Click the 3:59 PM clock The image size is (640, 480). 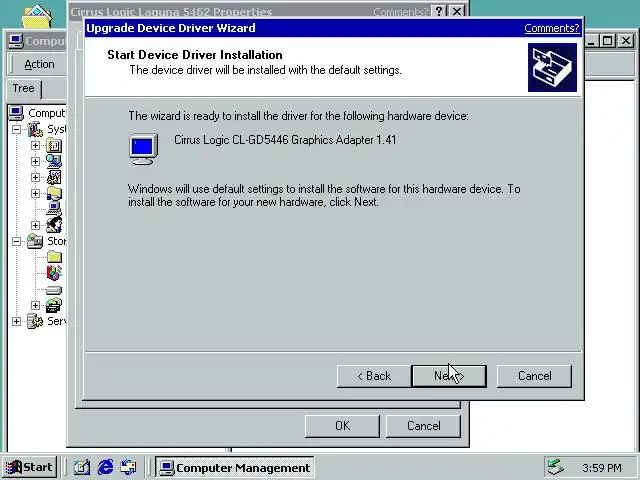pyautogui.click(x=602, y=468)
